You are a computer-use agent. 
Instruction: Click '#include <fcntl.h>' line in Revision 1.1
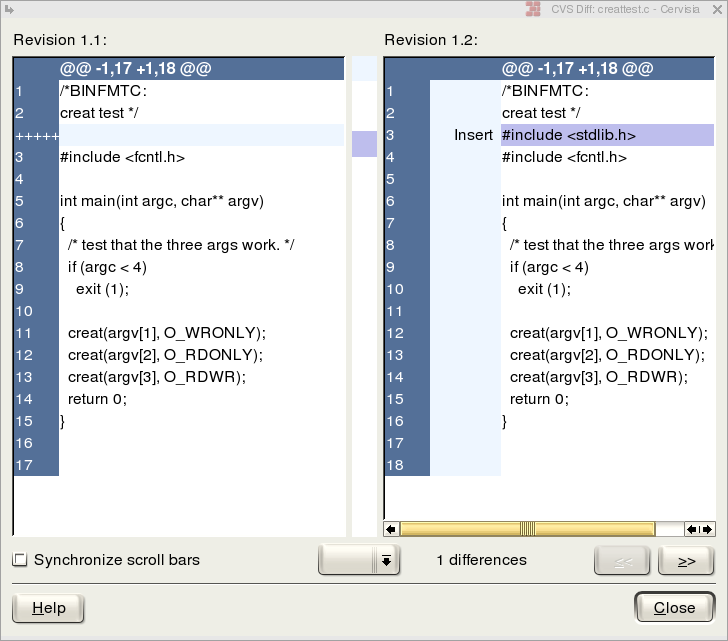pyautogui.click(x=123, y=157)
